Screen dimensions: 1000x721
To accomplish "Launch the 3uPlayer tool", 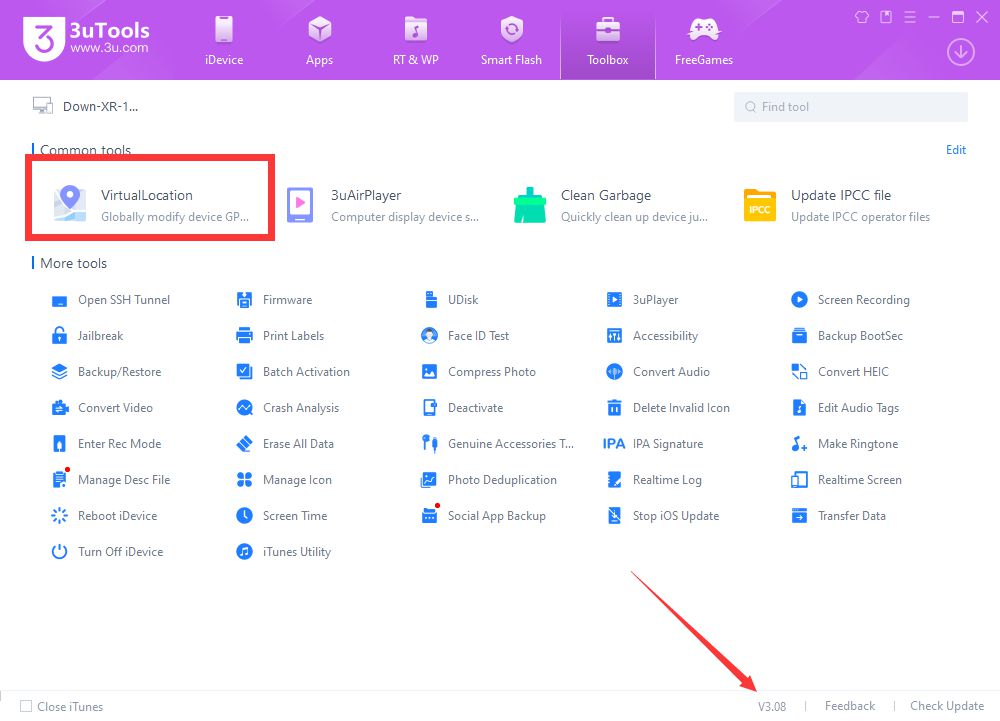I will (642, 300).
